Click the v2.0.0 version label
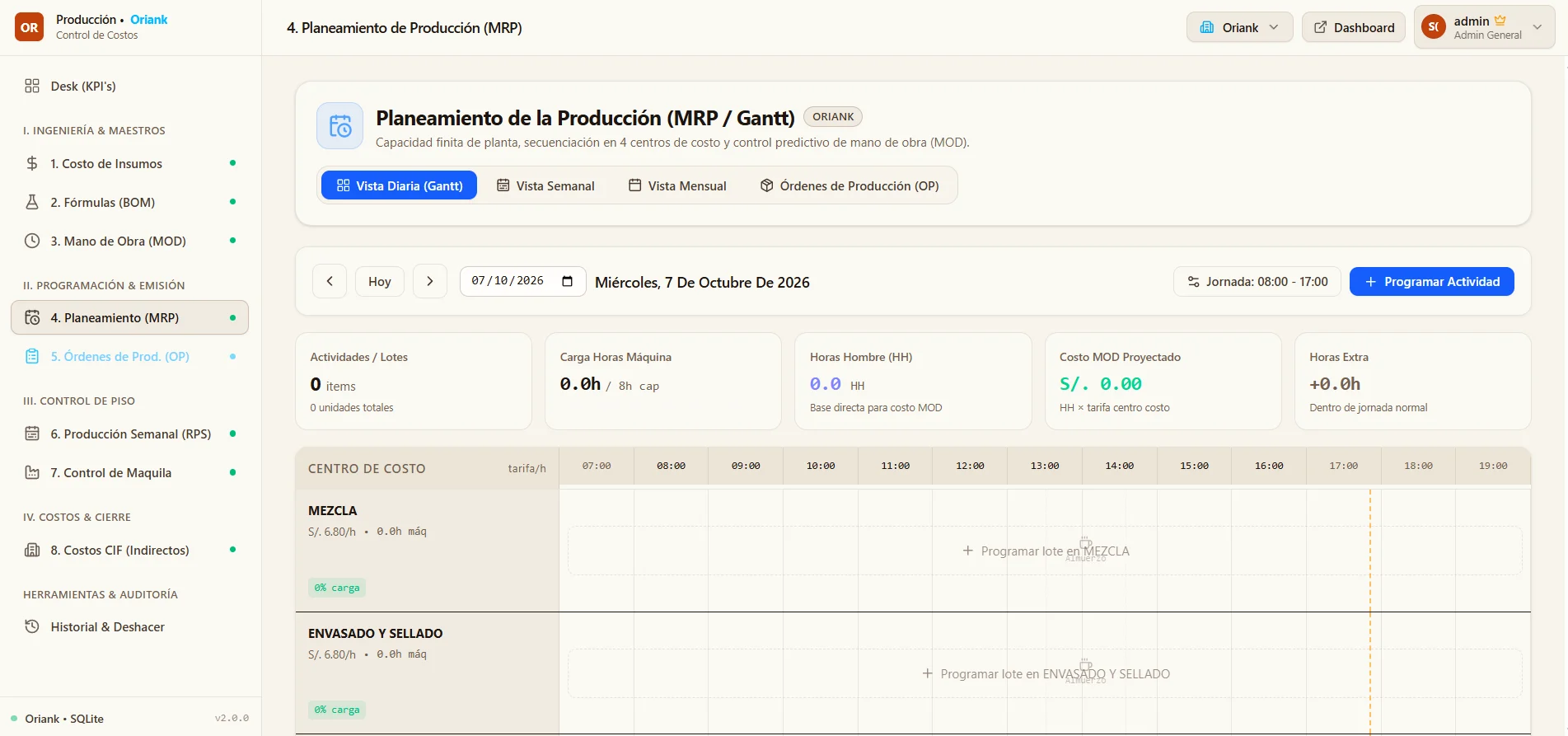This screenshot has height=736, width=1568. 232,718
